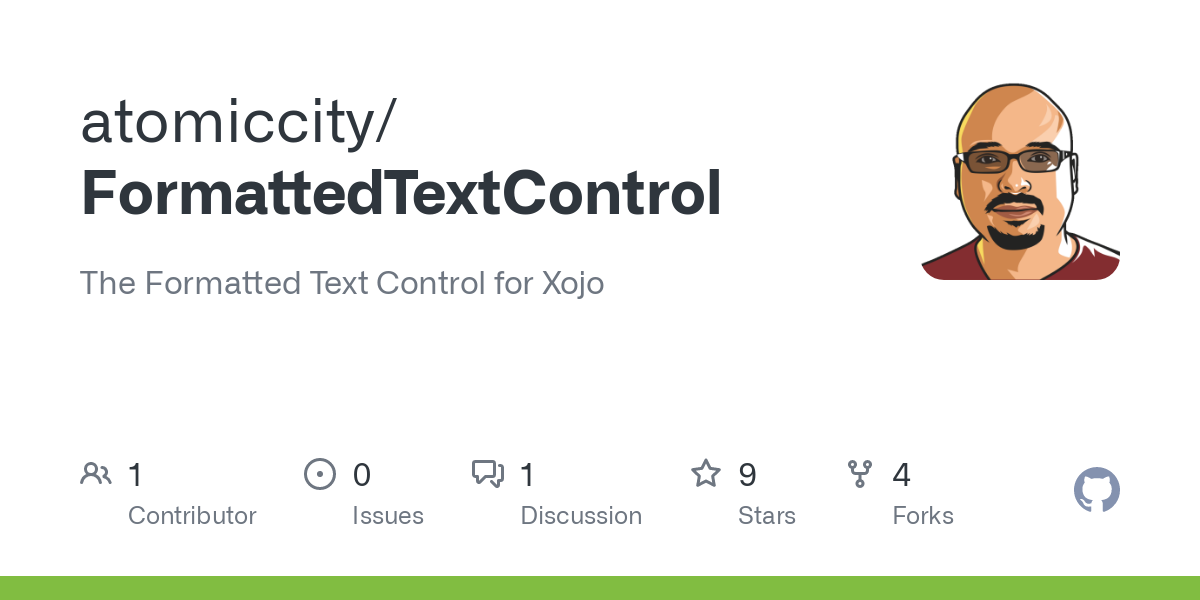Screen dimensions: 1200x600
Task: Select the Forks label
Action: [923, 516]
